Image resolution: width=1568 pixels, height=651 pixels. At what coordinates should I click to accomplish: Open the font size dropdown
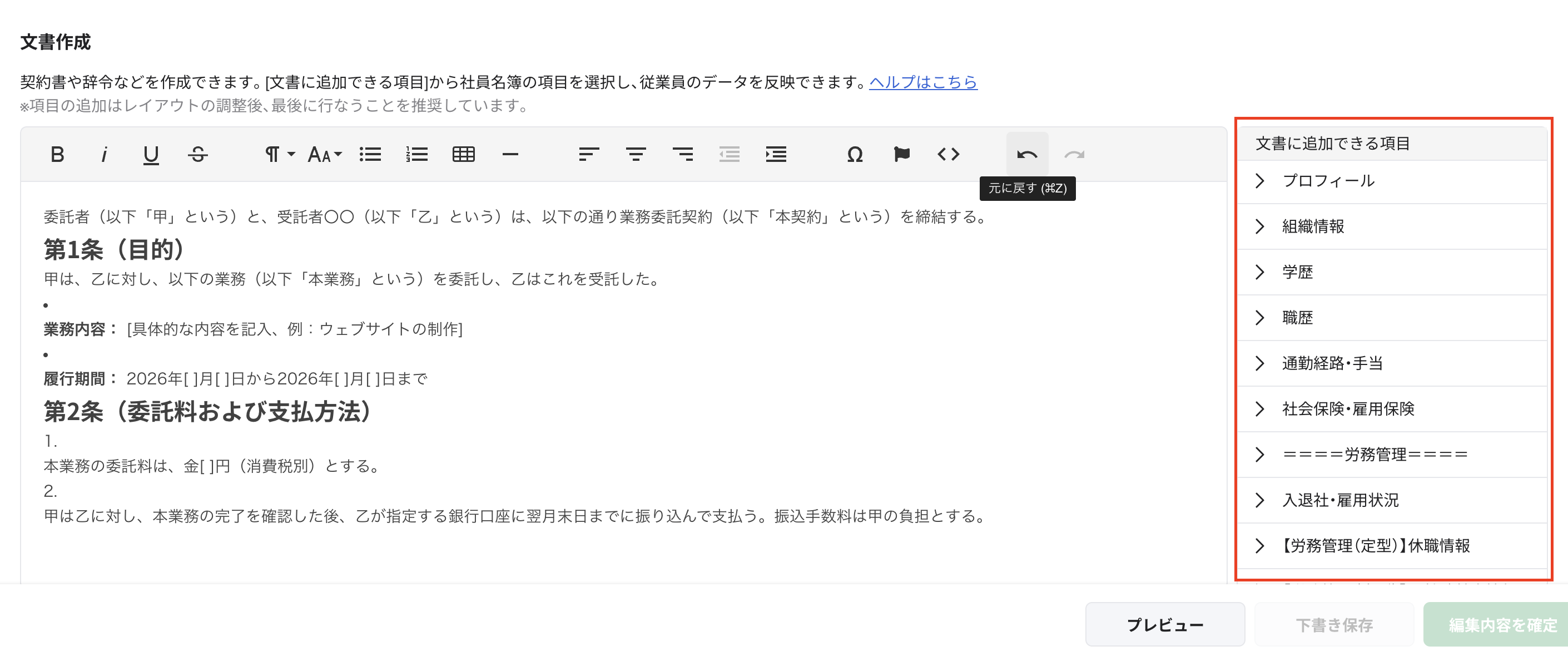click(x=322, y=154)
